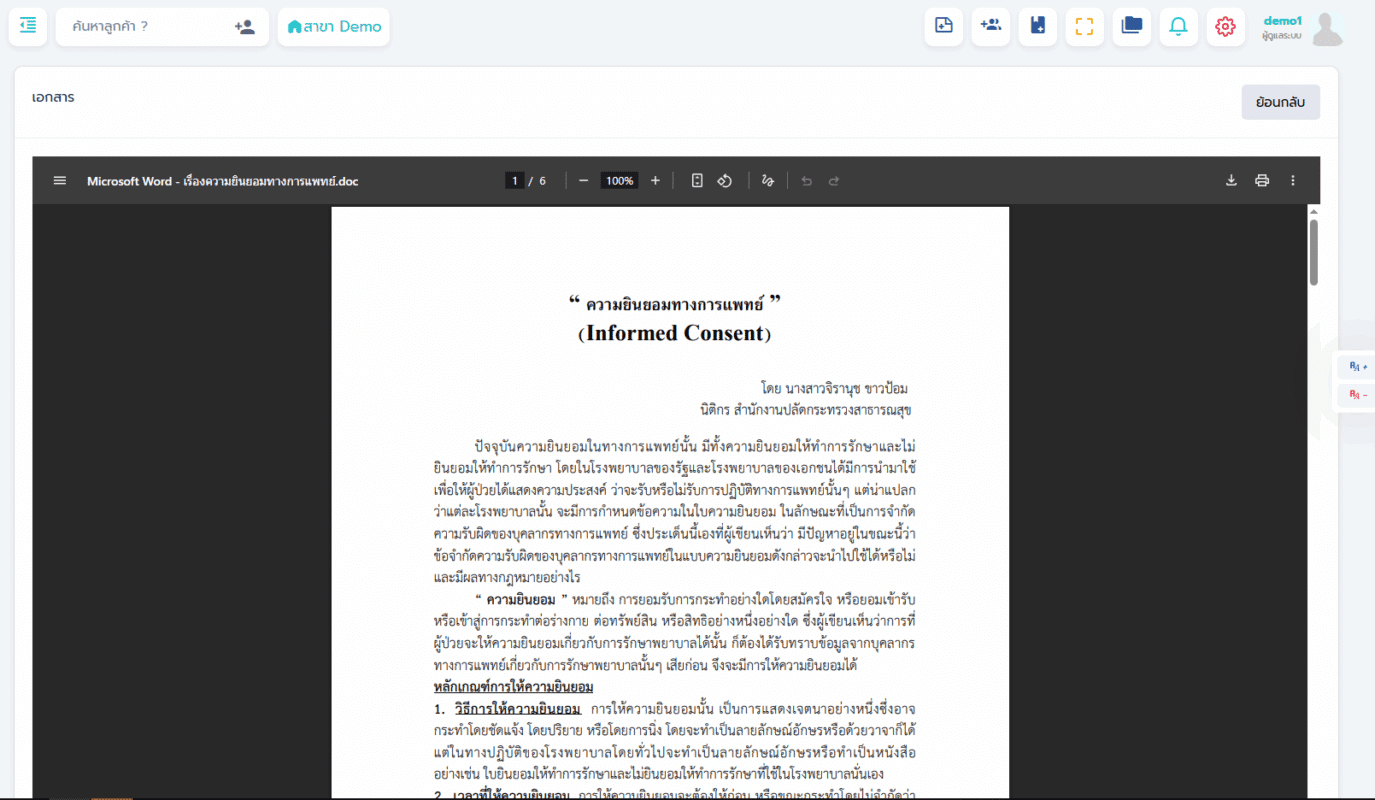Click the redo icon in PDF toolbar
1375x800 pixels.
click(x=833, y=181)
